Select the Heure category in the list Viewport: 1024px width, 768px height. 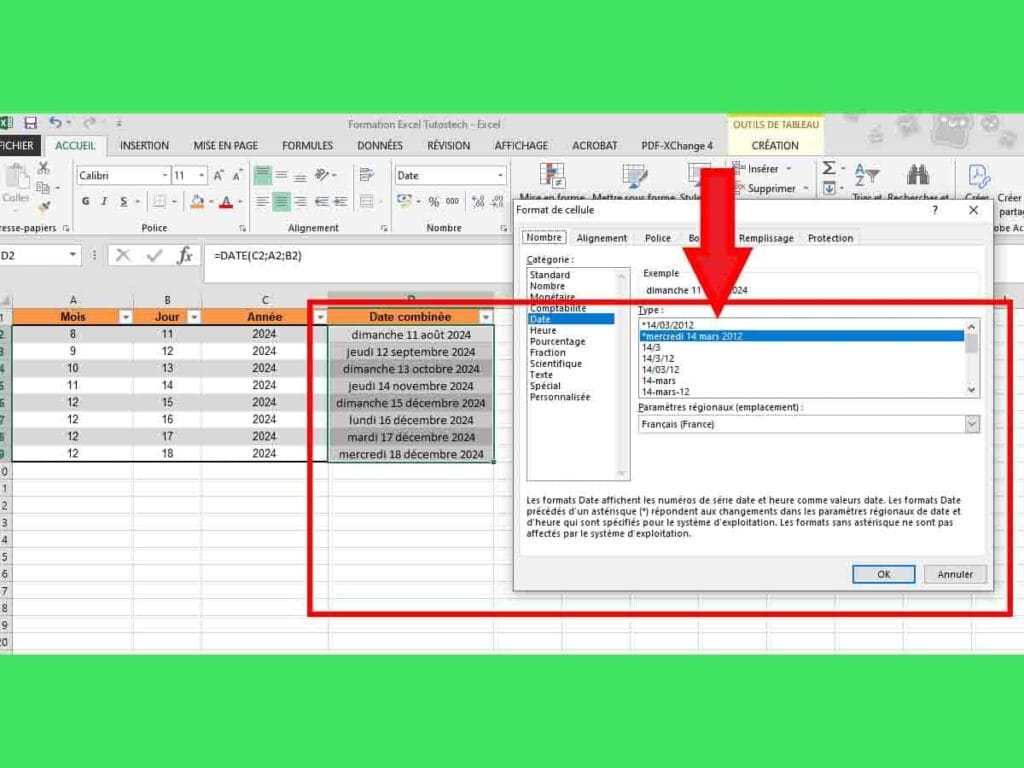pos(542,329)
